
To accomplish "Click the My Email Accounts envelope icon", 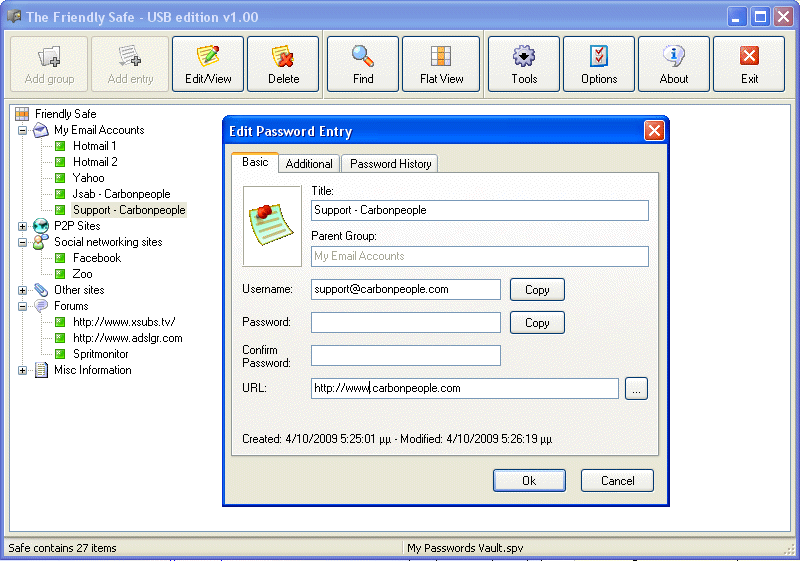I will (41, 130).
